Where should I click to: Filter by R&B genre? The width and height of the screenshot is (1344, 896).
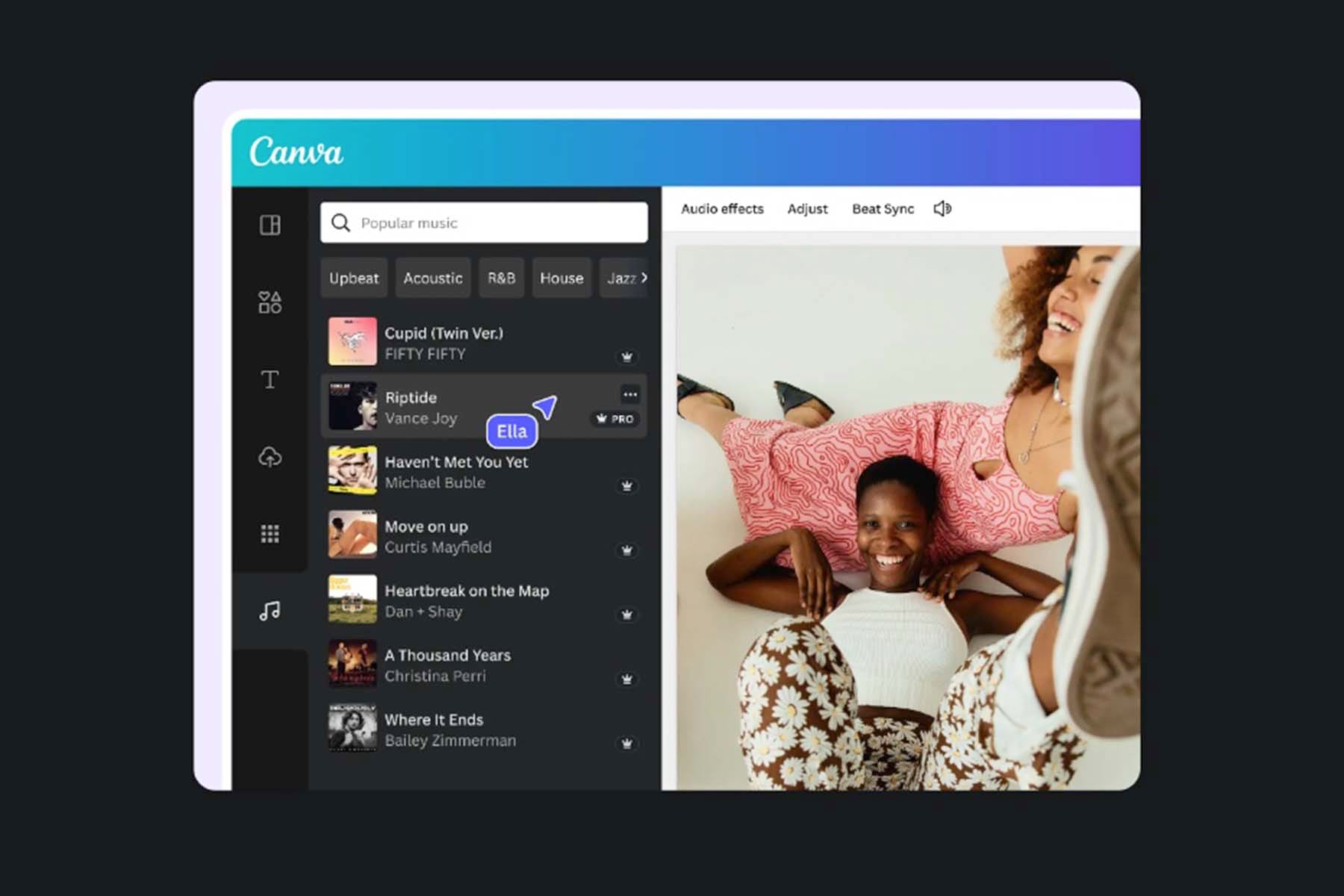(501, 278)
